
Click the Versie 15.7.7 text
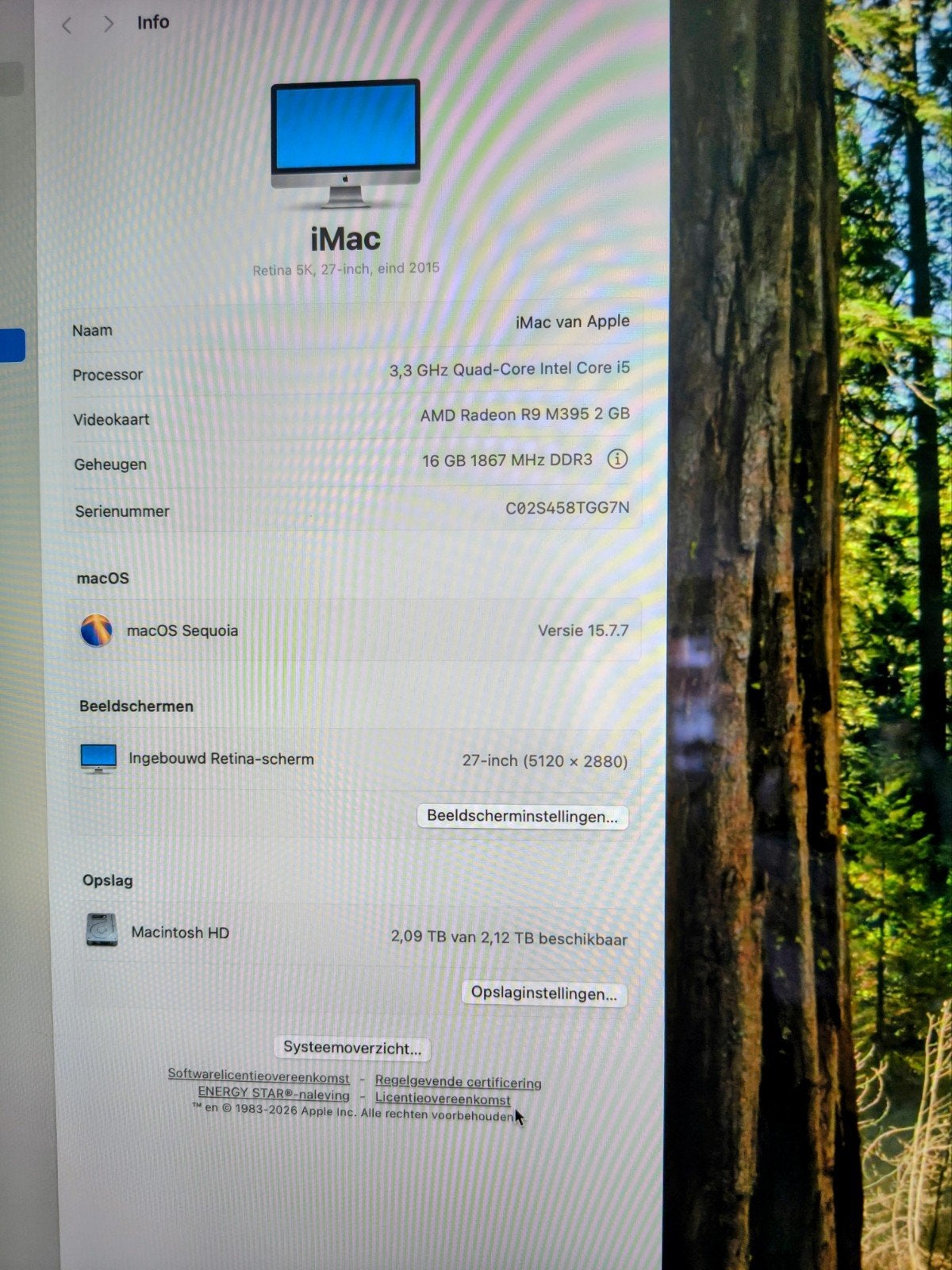583,631
